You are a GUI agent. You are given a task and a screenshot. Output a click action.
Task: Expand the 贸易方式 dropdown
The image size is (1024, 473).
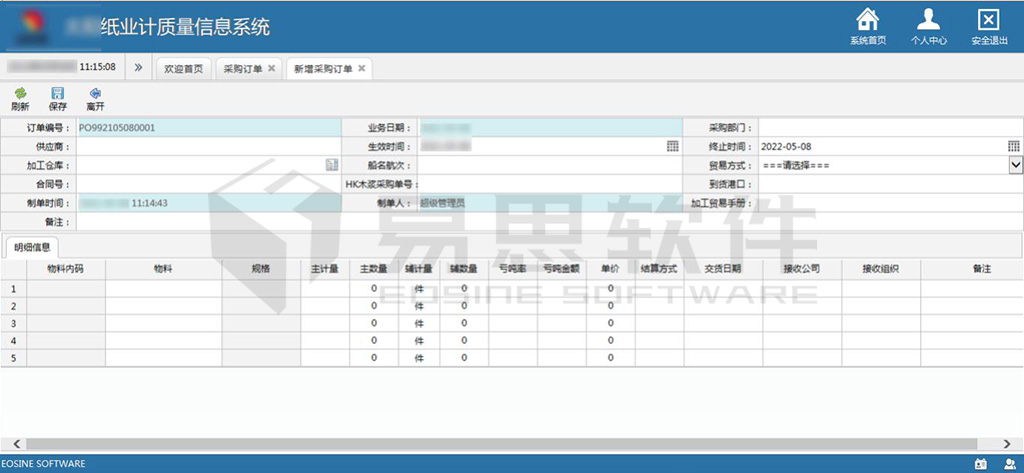pyautogui.click(x=1015, y=165)
